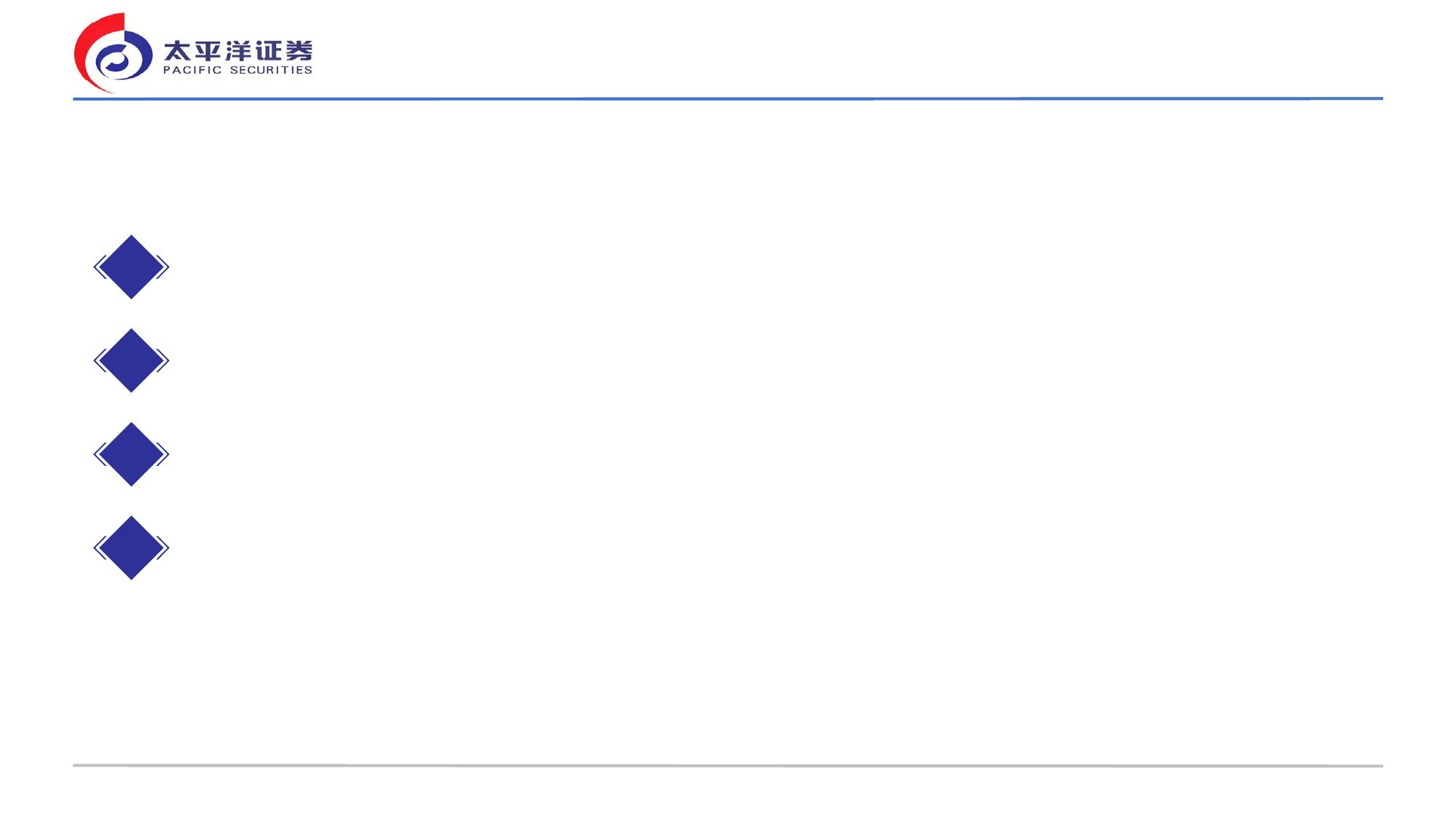Select the third blue diamond bullet

[x=131, y=454]
